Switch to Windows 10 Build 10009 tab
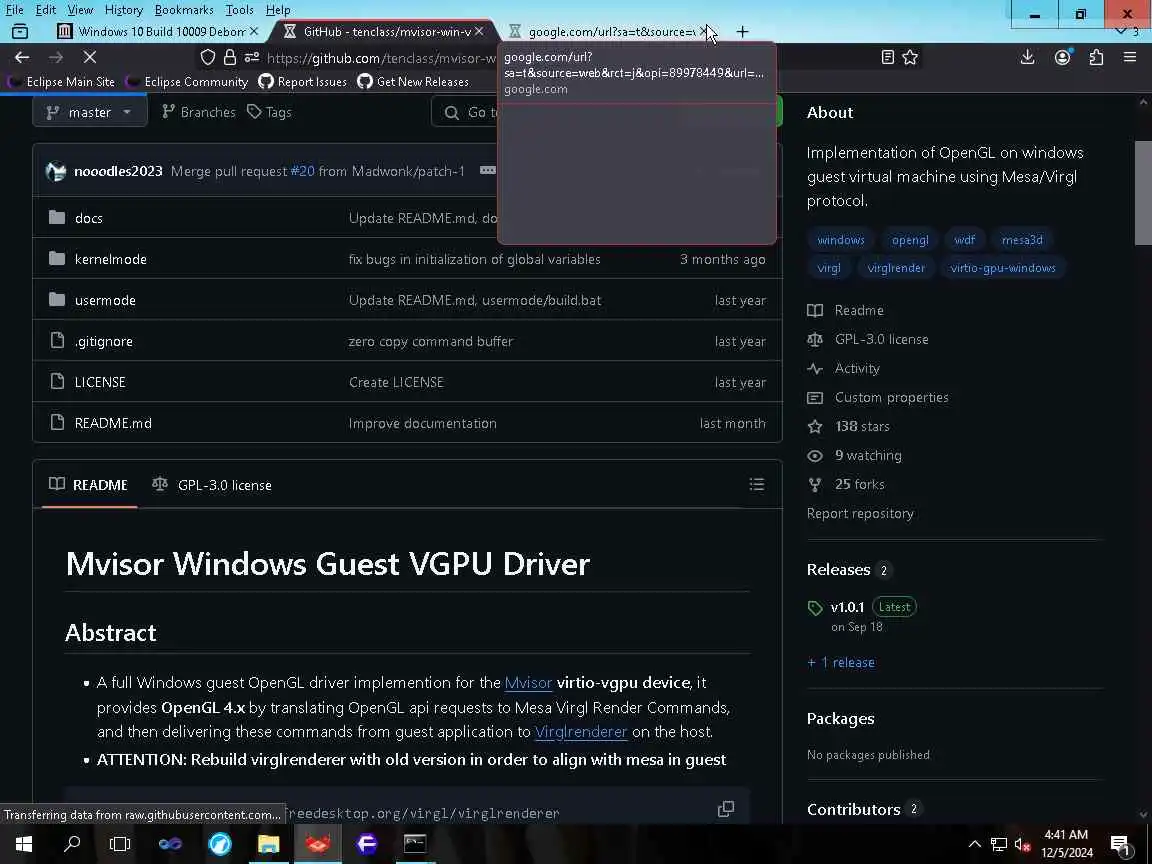Image resolution: width=1152 pixels, height=864 pixels. click(x=158, y=32)
